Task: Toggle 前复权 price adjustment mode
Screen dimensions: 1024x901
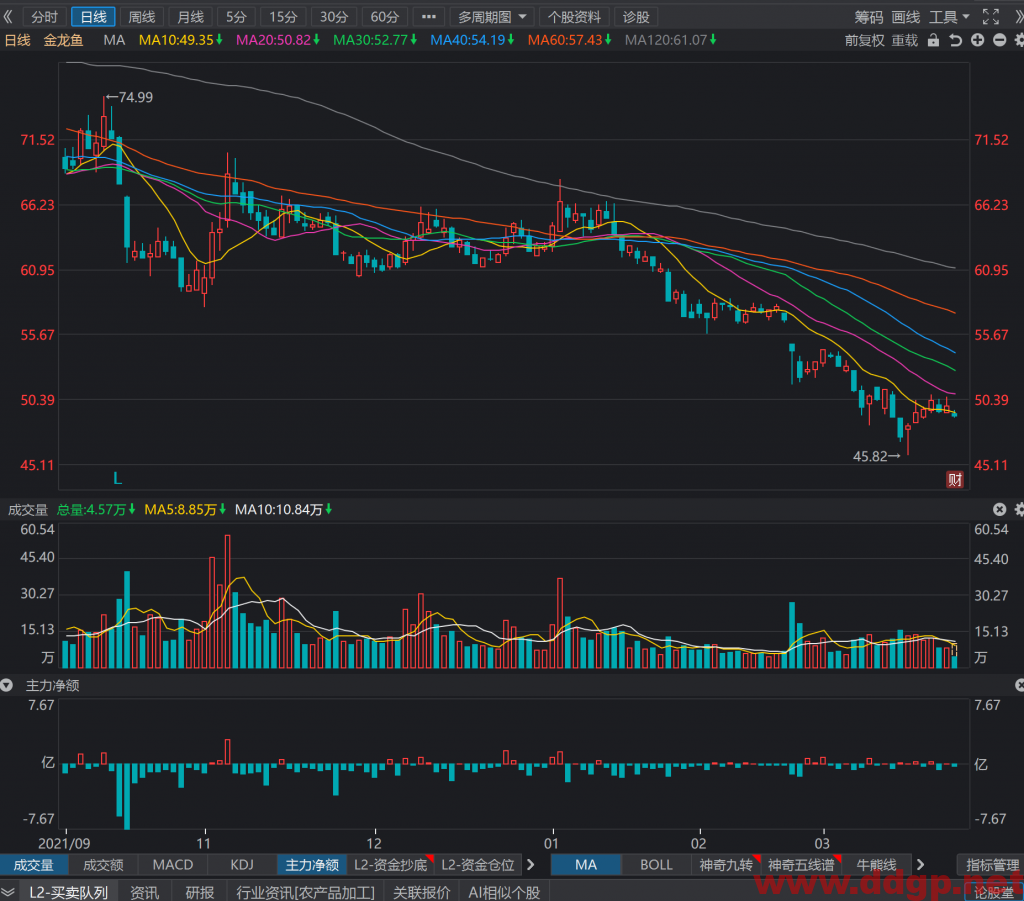Action: (864, 40)
